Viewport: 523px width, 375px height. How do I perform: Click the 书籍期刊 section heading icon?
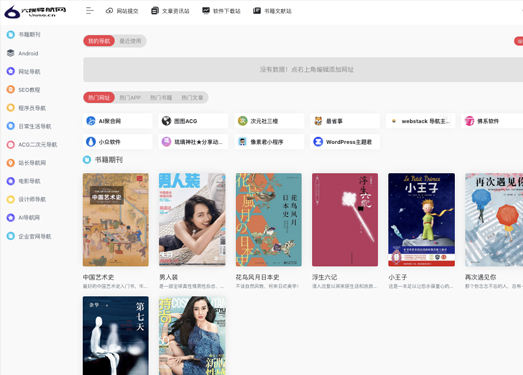click(x=87, y=160)
